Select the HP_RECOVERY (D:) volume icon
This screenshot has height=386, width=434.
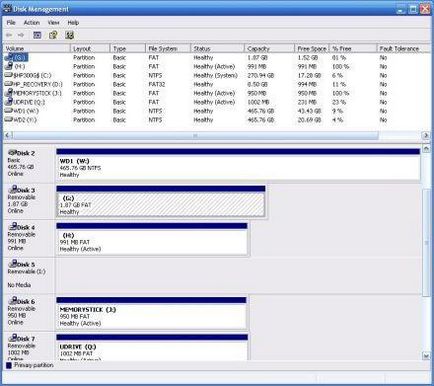[x=9, y=84]
